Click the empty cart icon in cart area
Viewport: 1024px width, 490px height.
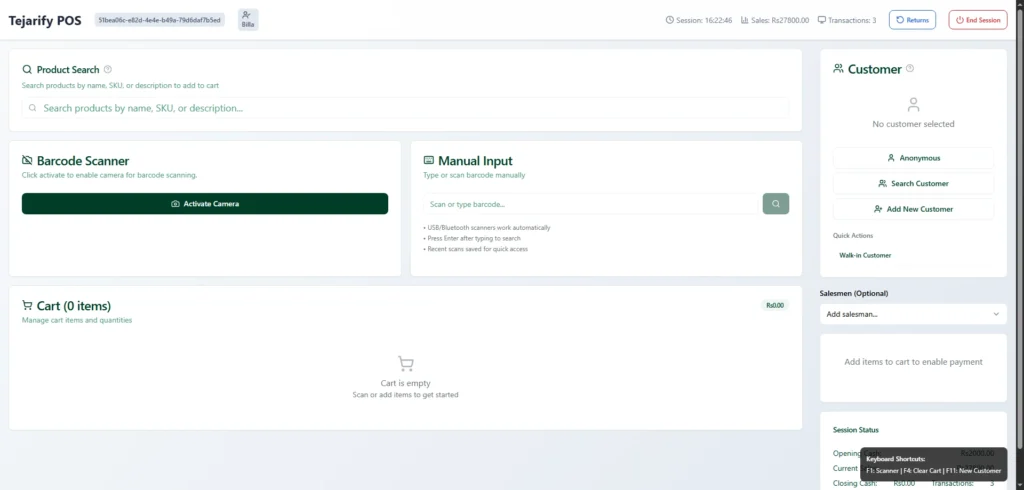(405, 364)
